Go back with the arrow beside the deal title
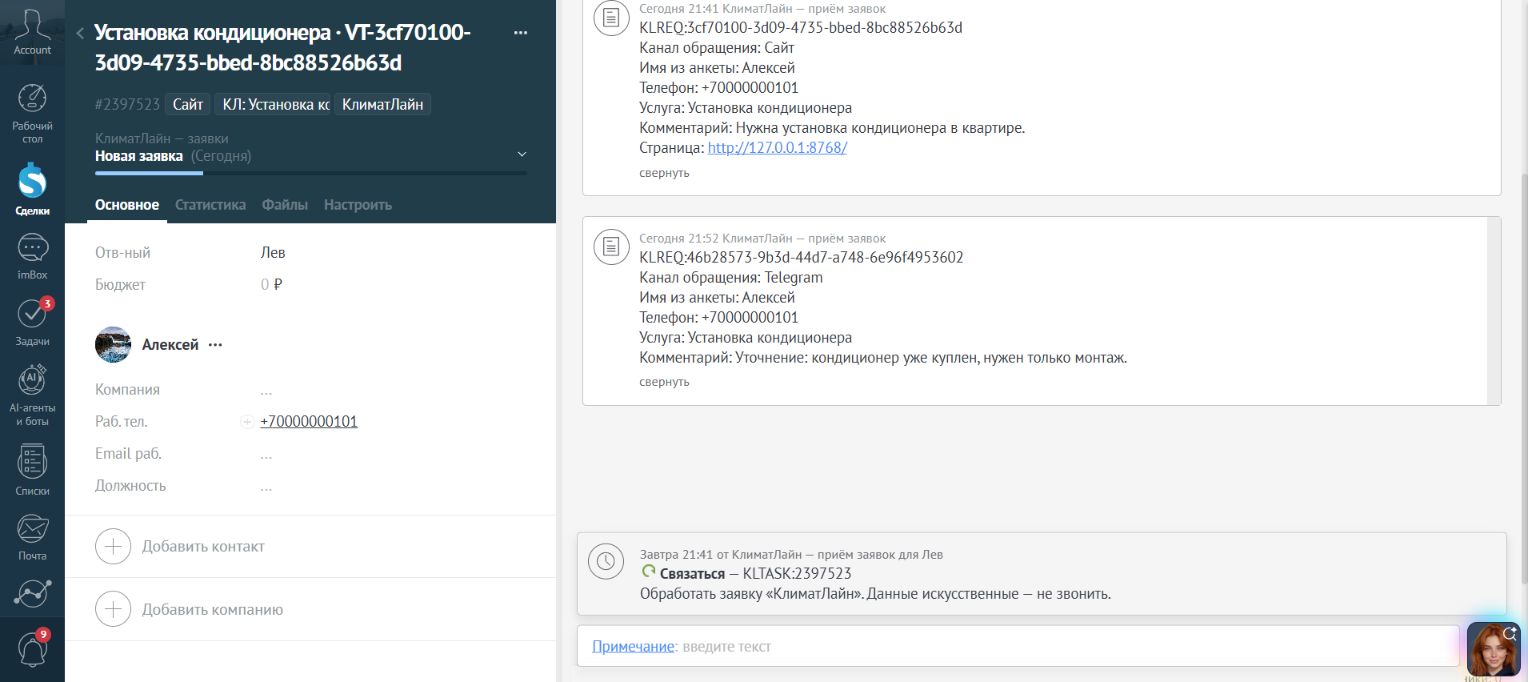The width and height of the screenshot is (1528, 682). pyautogui.click(x=80, y=33)
